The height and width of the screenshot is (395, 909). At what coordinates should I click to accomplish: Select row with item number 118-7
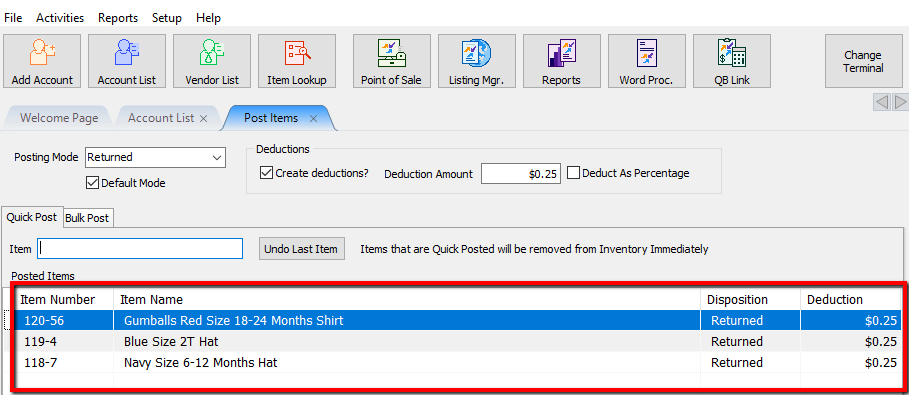pyautogui.click(x=457, y=363)
